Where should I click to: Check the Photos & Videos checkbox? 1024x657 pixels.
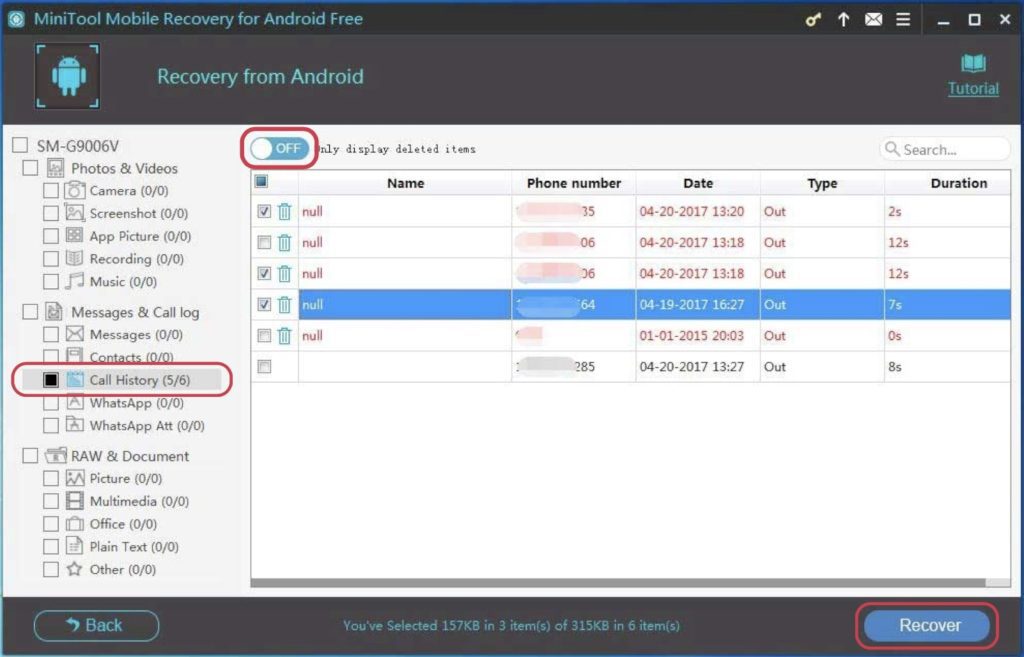point(30,168)
